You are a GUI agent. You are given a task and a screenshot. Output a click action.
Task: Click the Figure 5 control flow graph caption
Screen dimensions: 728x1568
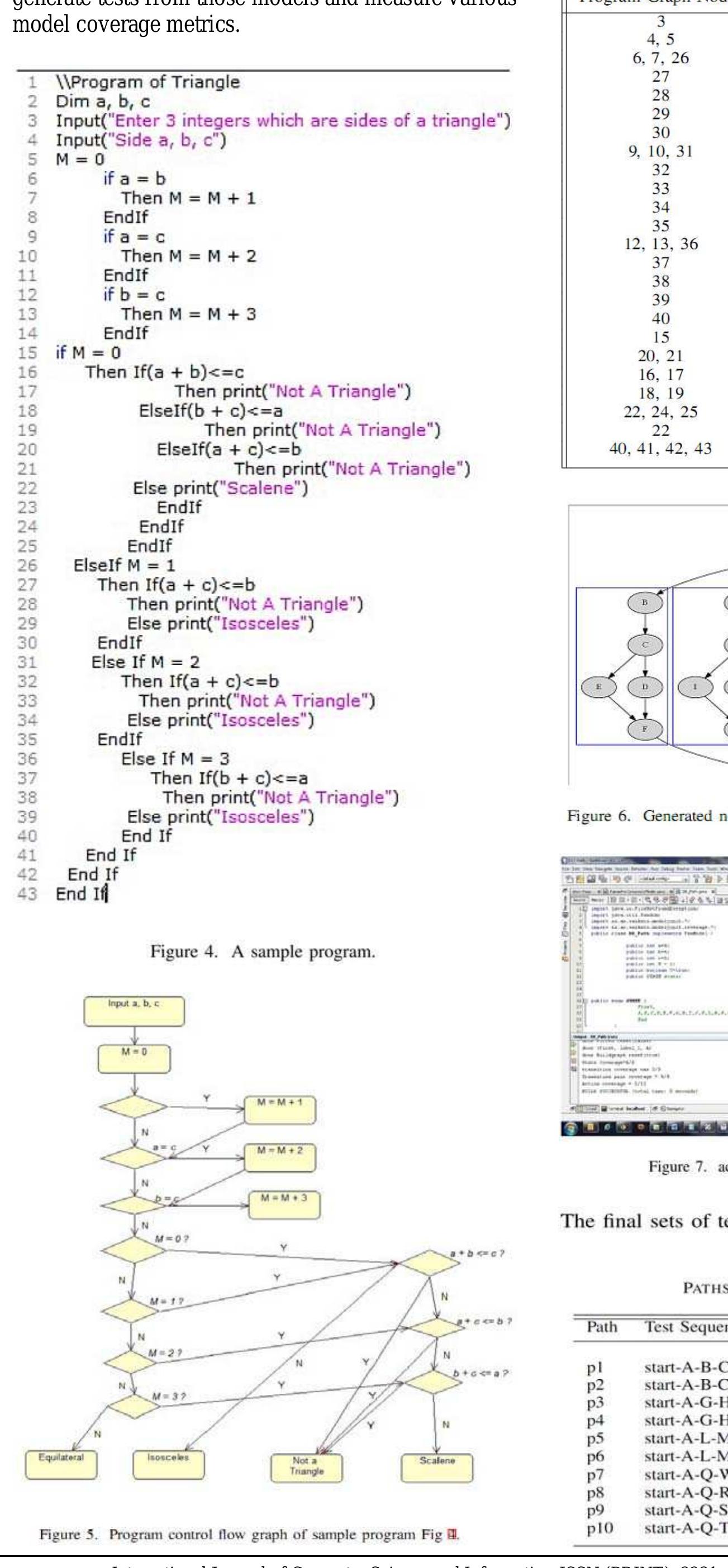[x=250, y=1534]
